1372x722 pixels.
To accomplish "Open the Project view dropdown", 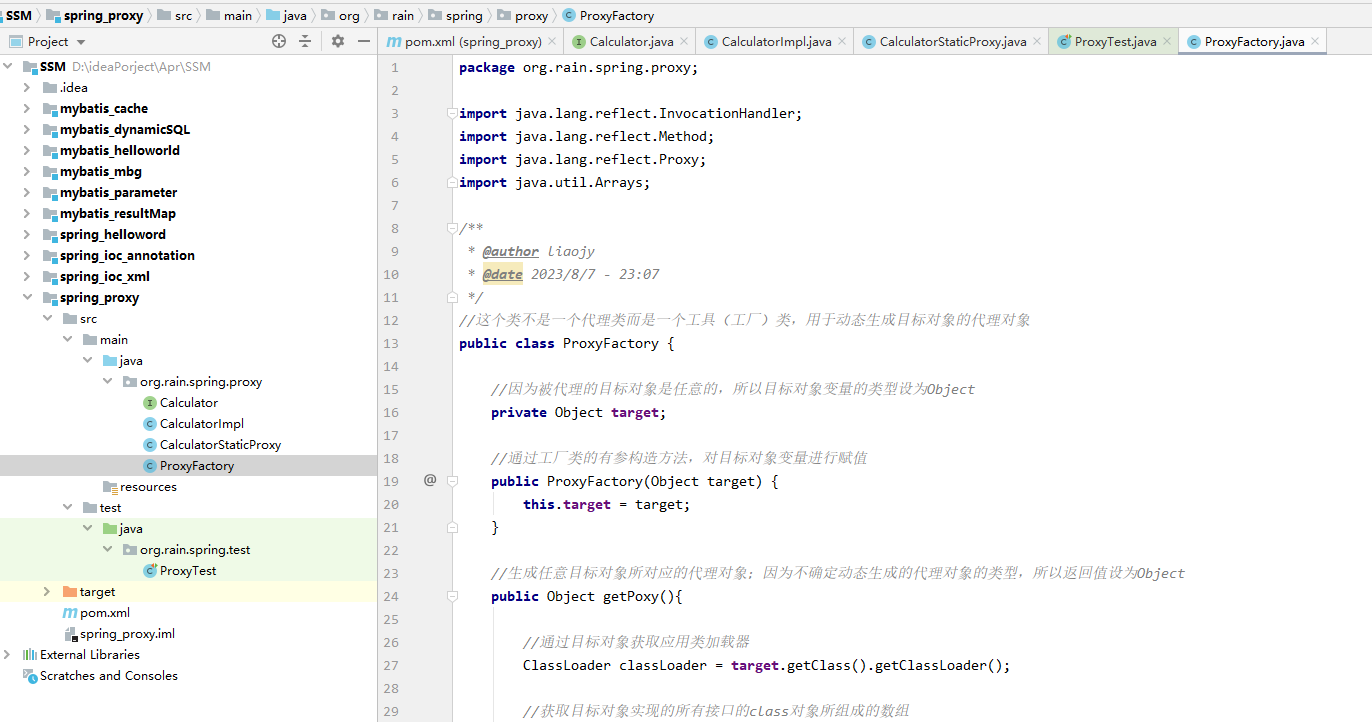I will pyautogui.click(x=47, y=41).
